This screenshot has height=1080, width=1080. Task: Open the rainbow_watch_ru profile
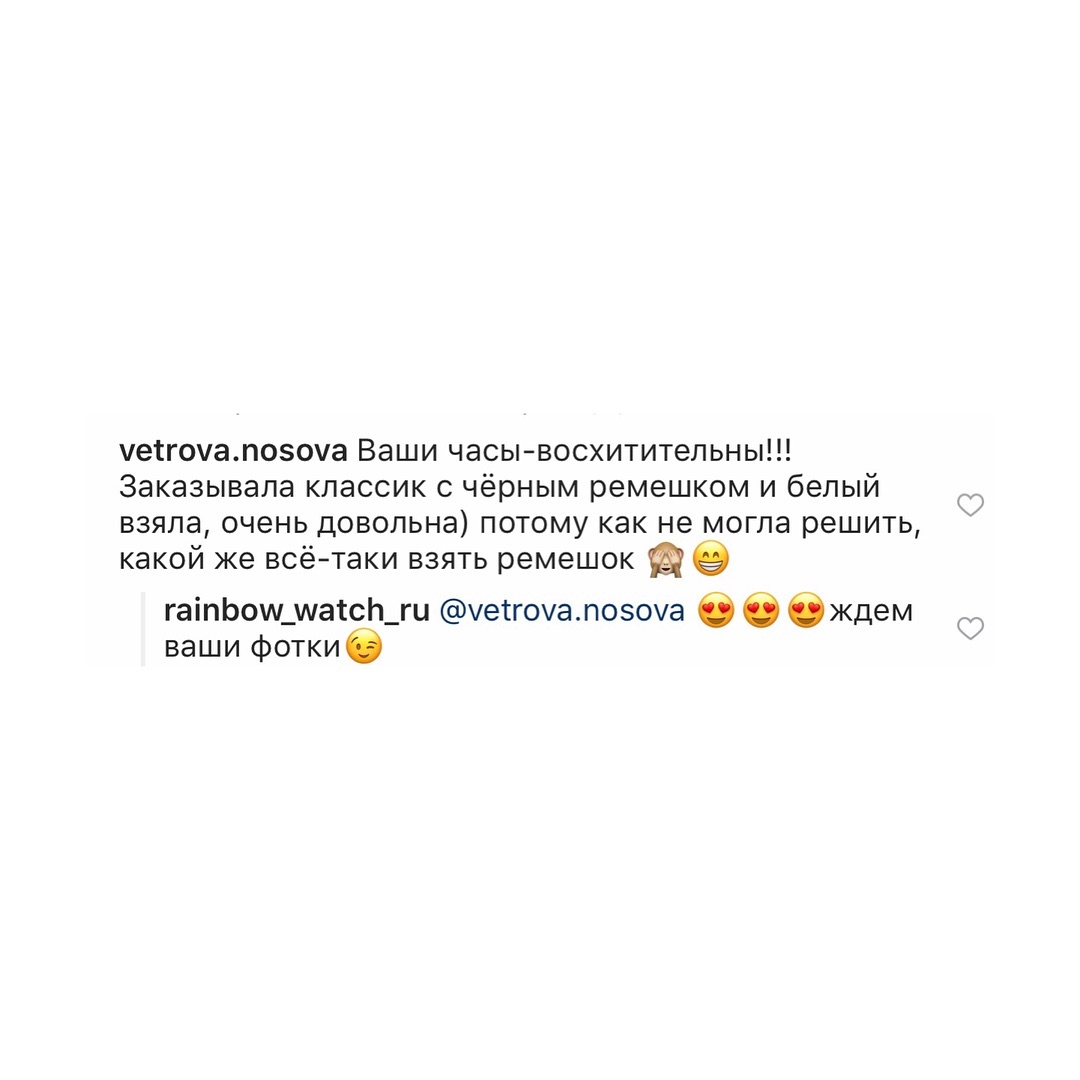(297, 611)
